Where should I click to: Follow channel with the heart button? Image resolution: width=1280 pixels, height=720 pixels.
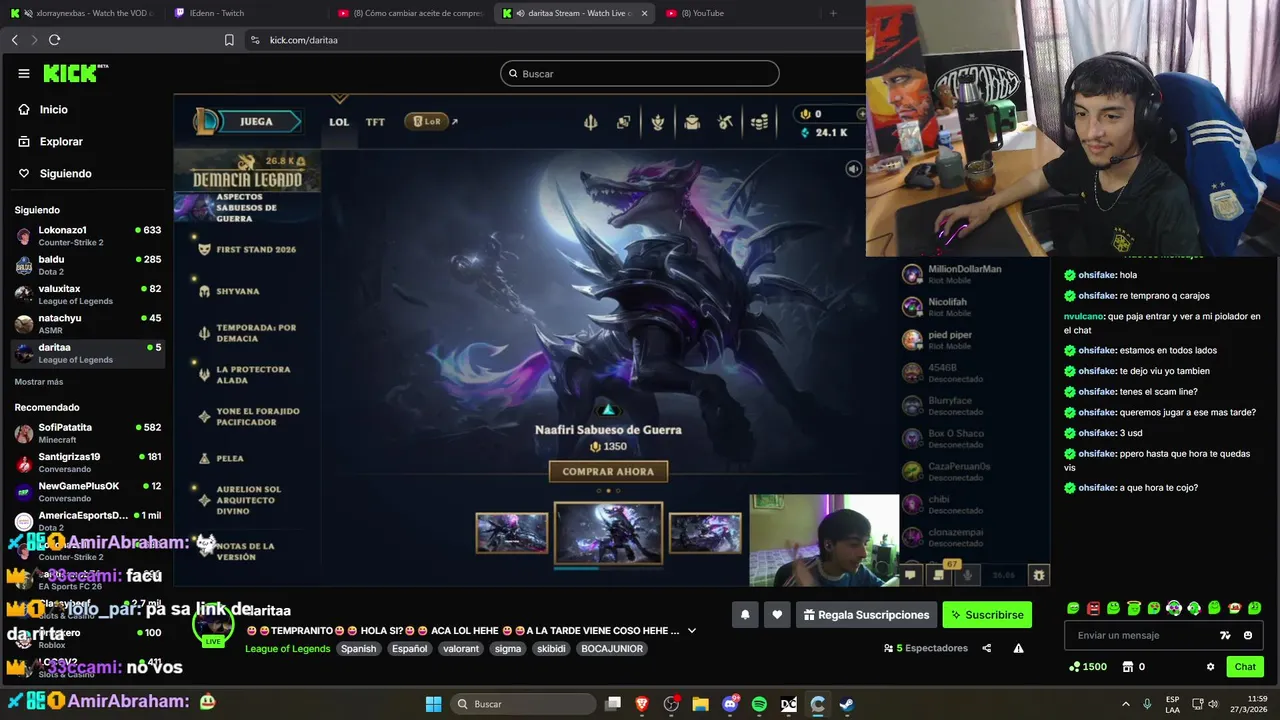[777, 615]
